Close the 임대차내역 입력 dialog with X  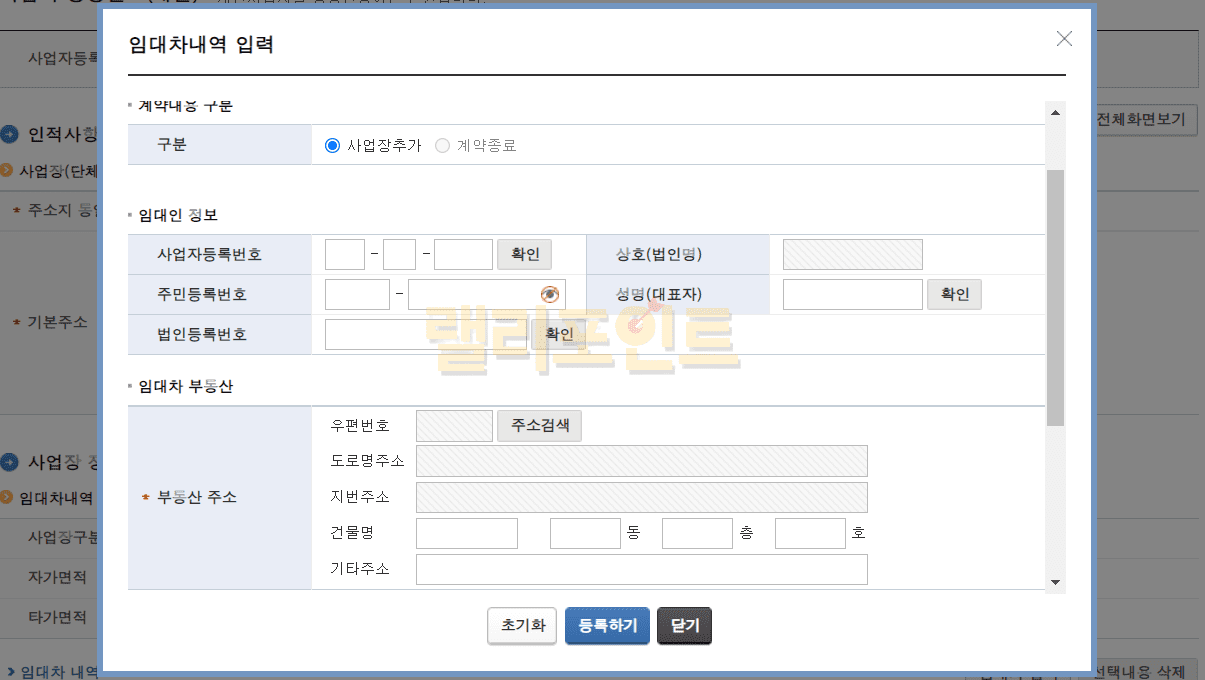pos(1064,39)
